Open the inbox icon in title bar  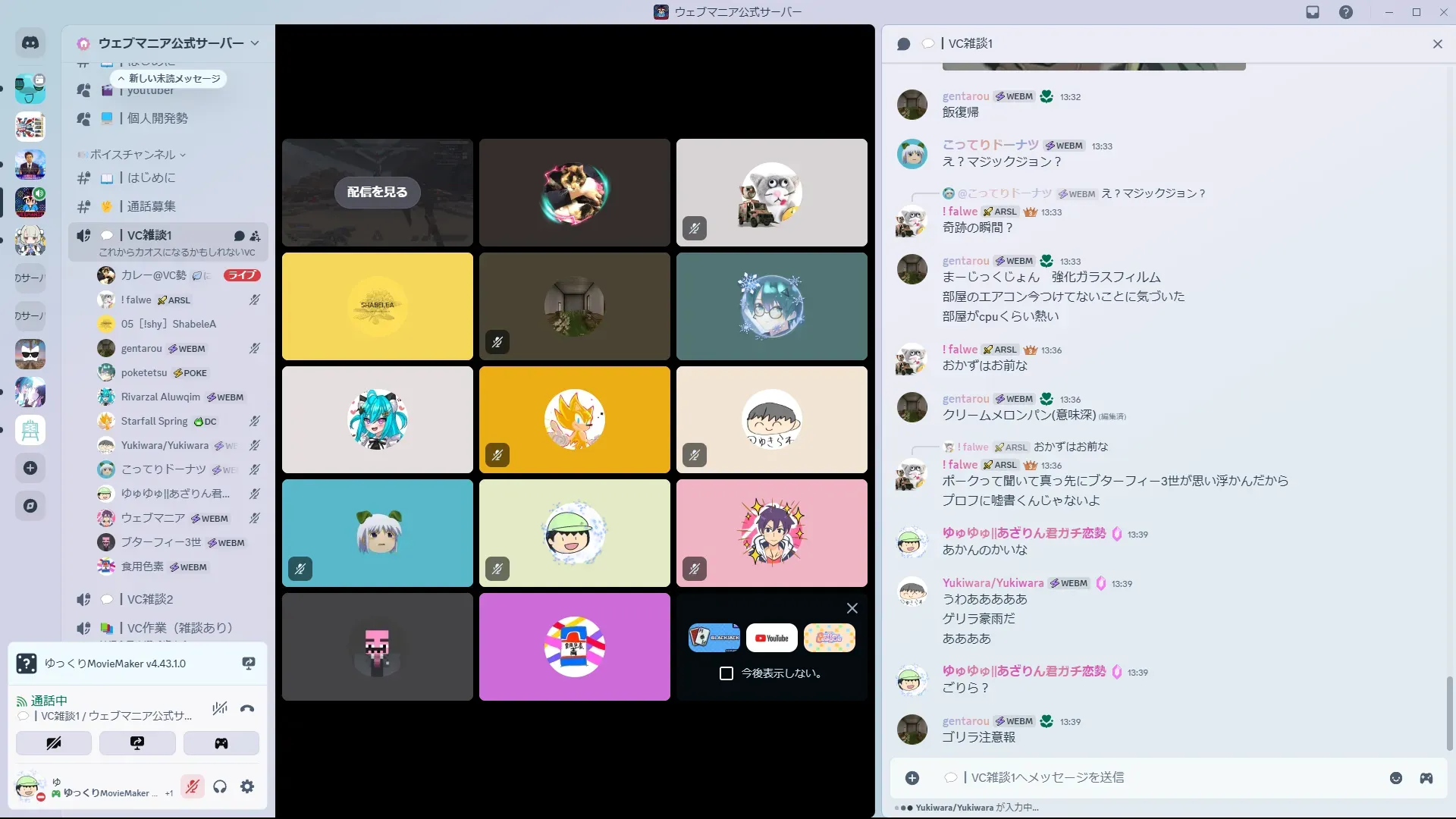tap(1313, 12)
